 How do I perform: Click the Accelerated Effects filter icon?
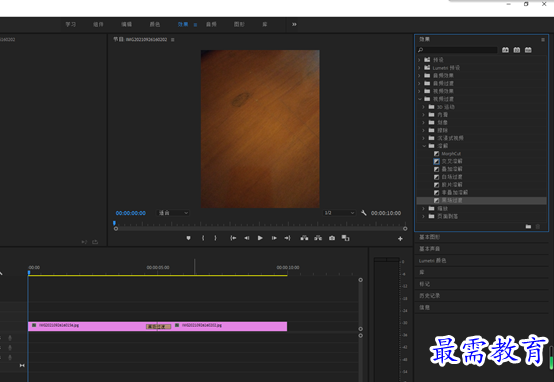click(506, 50)
